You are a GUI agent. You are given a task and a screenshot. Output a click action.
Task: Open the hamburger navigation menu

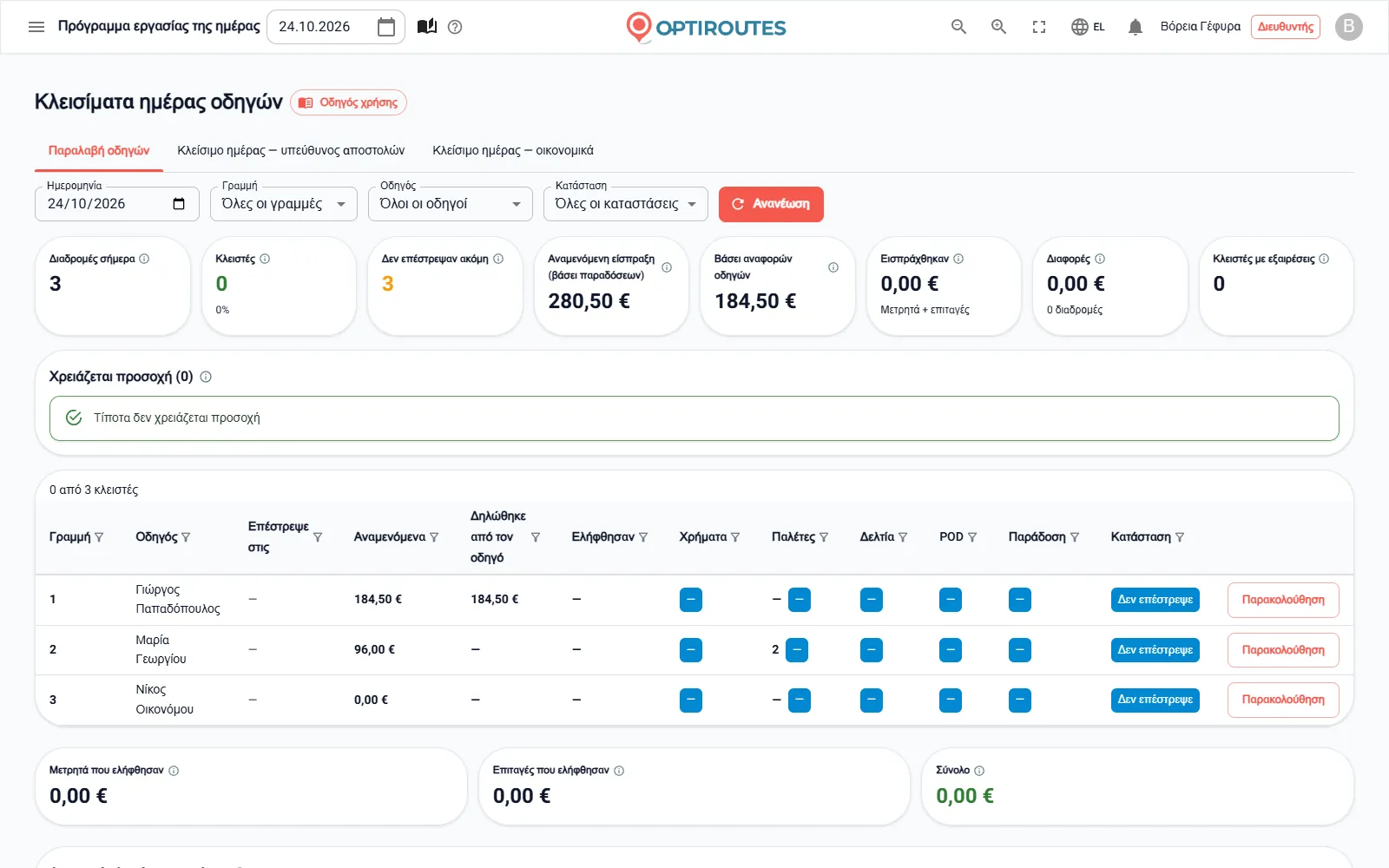[x=36, y=27]
